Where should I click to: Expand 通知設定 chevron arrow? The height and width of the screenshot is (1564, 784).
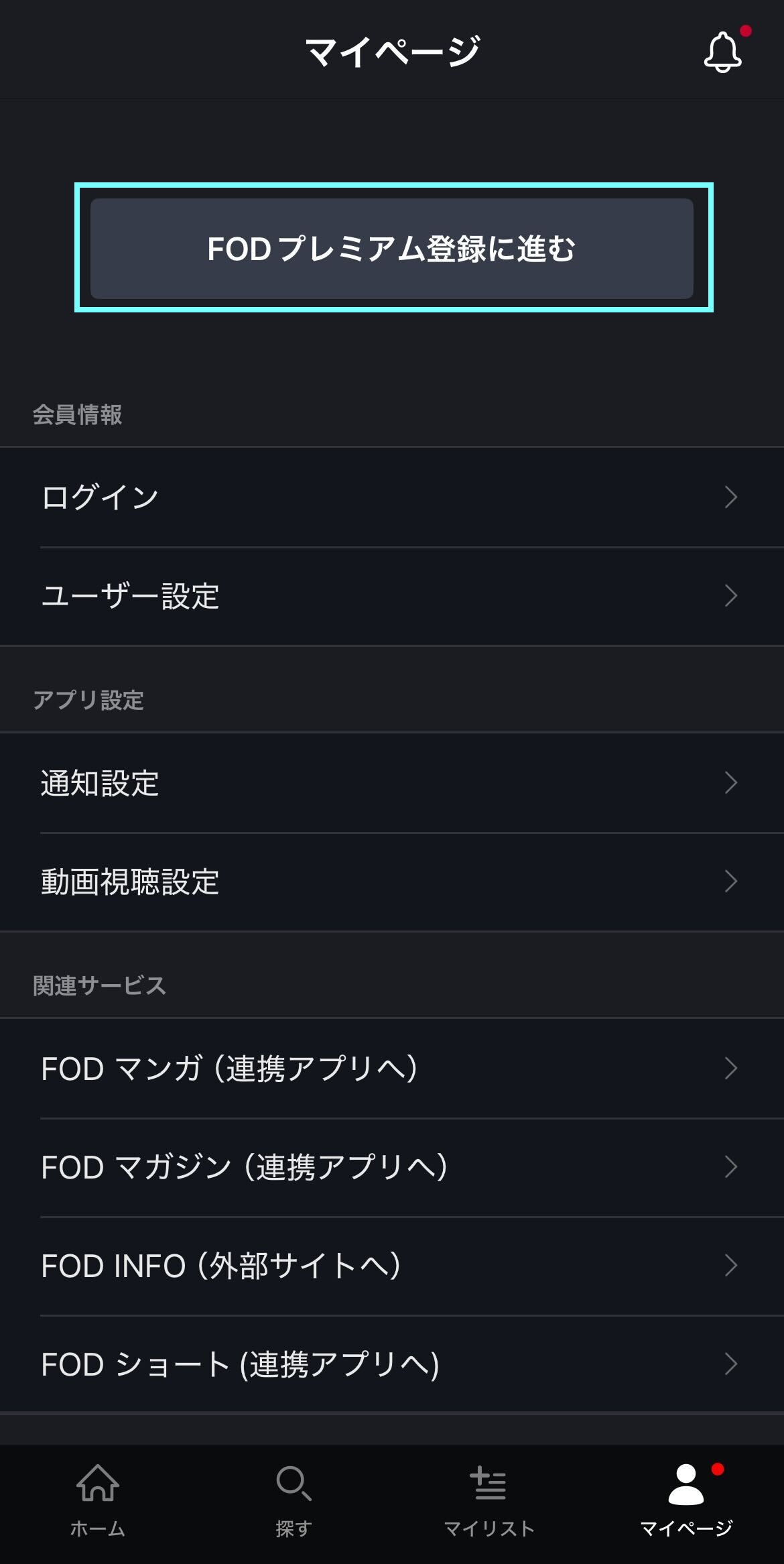point(730,782)
